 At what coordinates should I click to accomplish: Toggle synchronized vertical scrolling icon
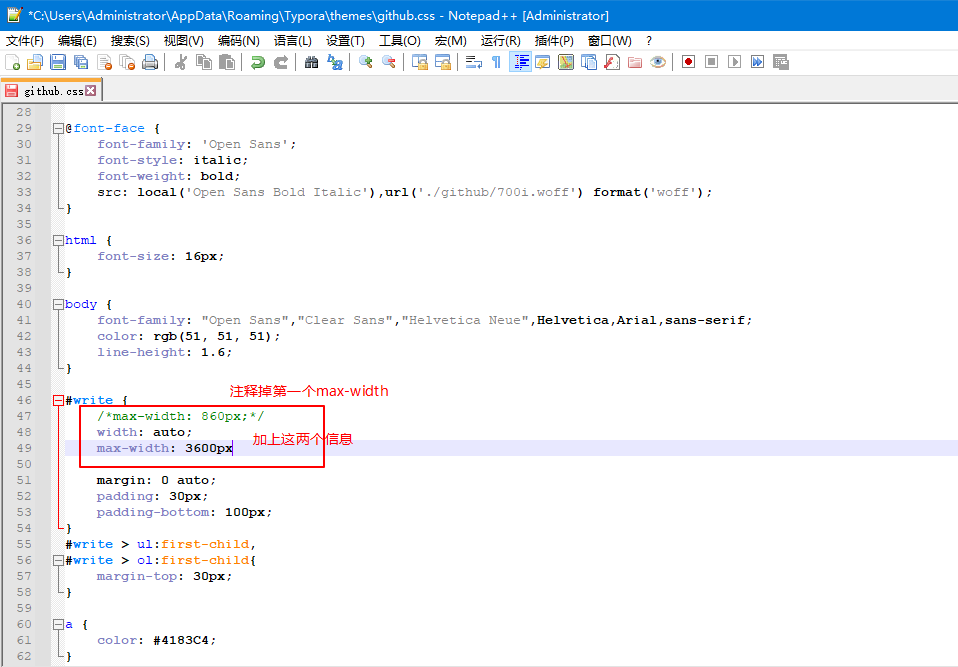coord(419,62)
